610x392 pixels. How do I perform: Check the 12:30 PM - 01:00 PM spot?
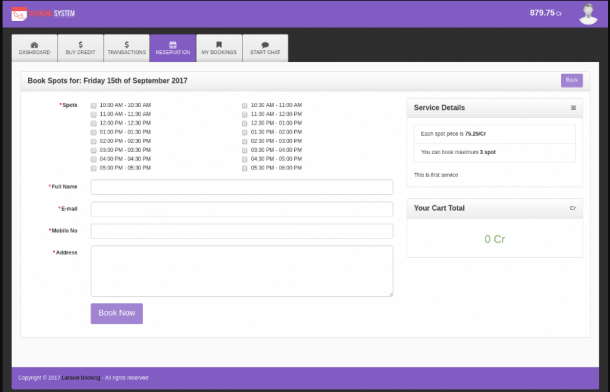coord(244,123)
